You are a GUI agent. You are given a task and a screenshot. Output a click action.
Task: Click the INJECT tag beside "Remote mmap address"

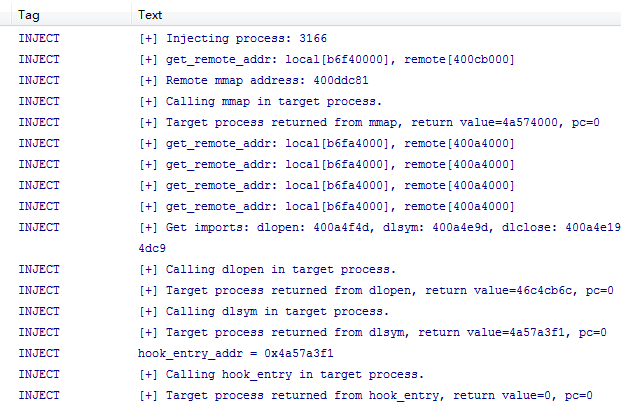click(x=39, y=80)
